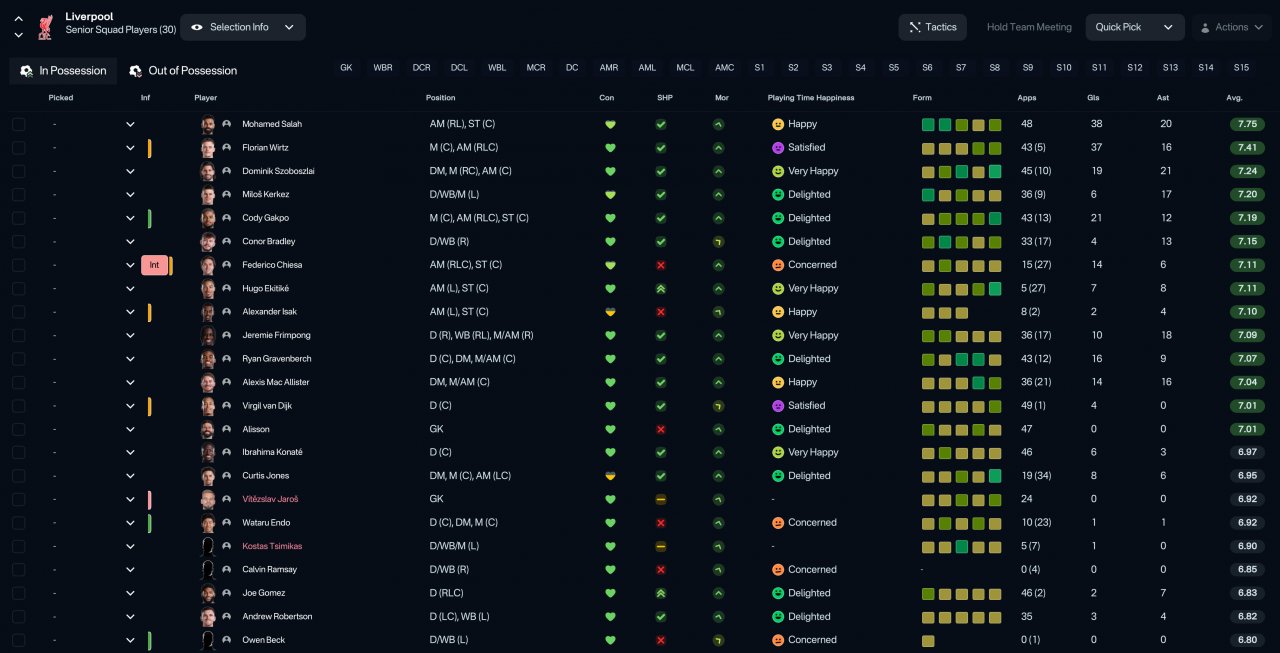This screenshot has width=1280, height=653.
Task: Click the yellow heart condition icon for Alexander Isak
Action: (610, 312)
